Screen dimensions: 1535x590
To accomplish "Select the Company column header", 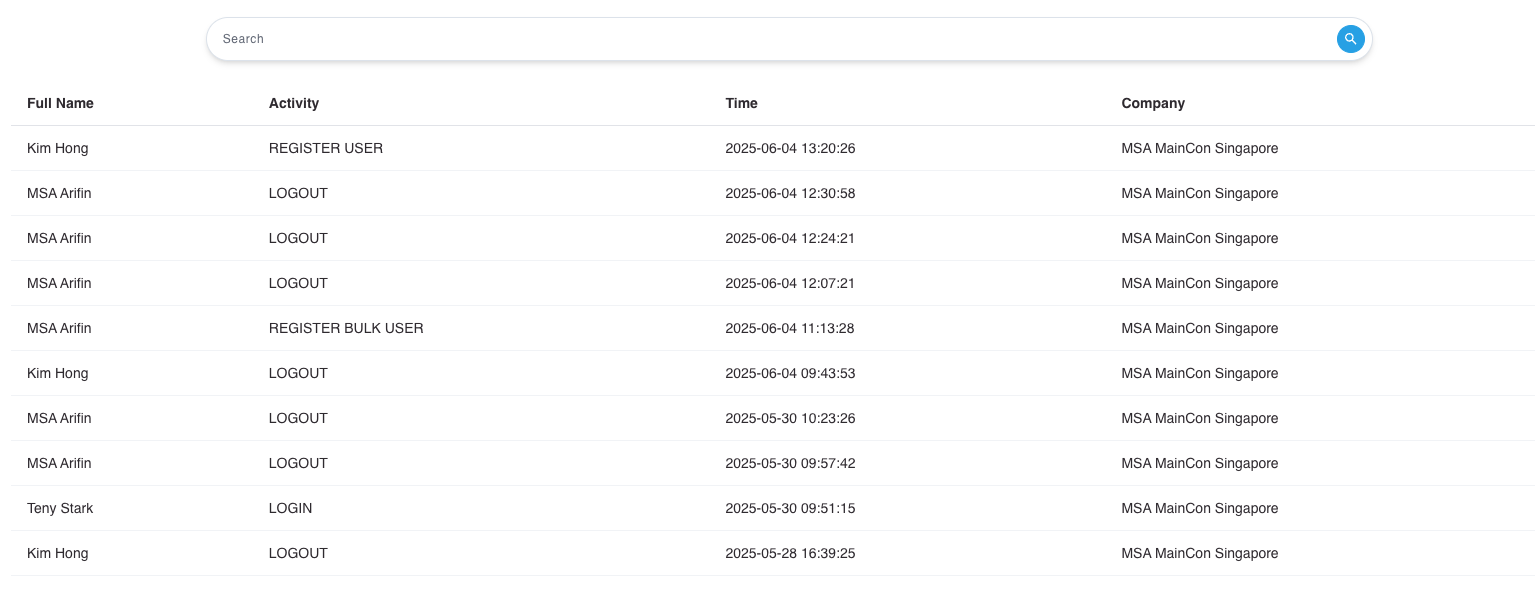I will 1153,103.
